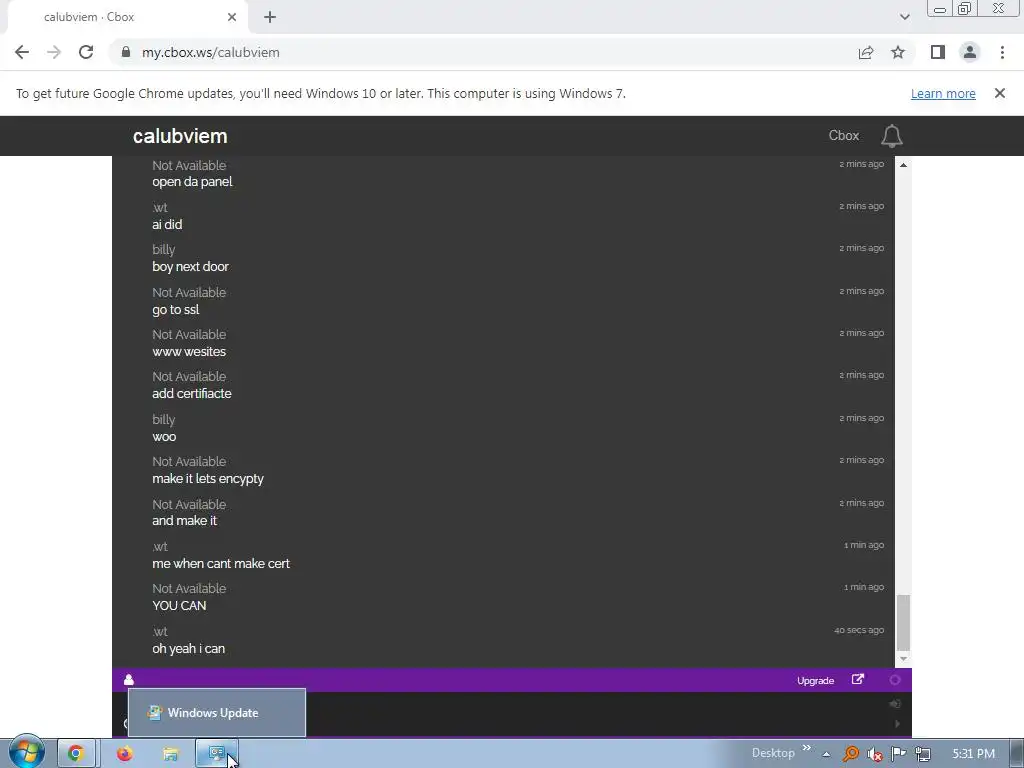Open Chrome three-dot menu

point(1002,52)
